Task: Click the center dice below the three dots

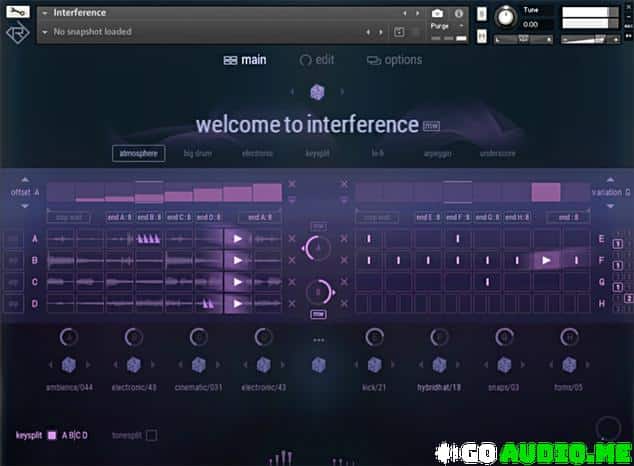Action: (x=319, y=365)
